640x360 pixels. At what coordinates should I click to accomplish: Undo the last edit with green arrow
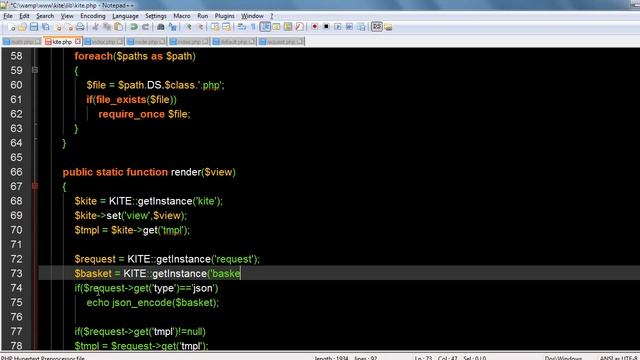pyautogui.click(x=133, y=27)
